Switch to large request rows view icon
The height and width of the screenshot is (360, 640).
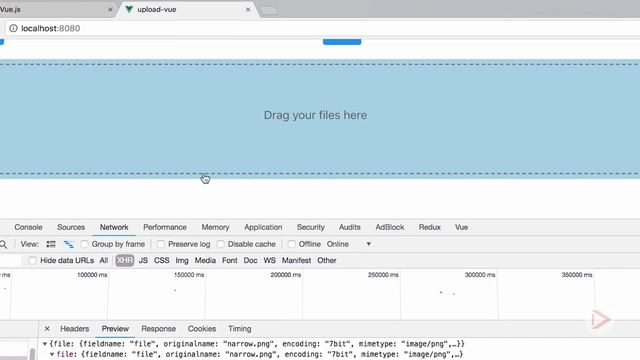pyautogui.click(x=51, y=244)
